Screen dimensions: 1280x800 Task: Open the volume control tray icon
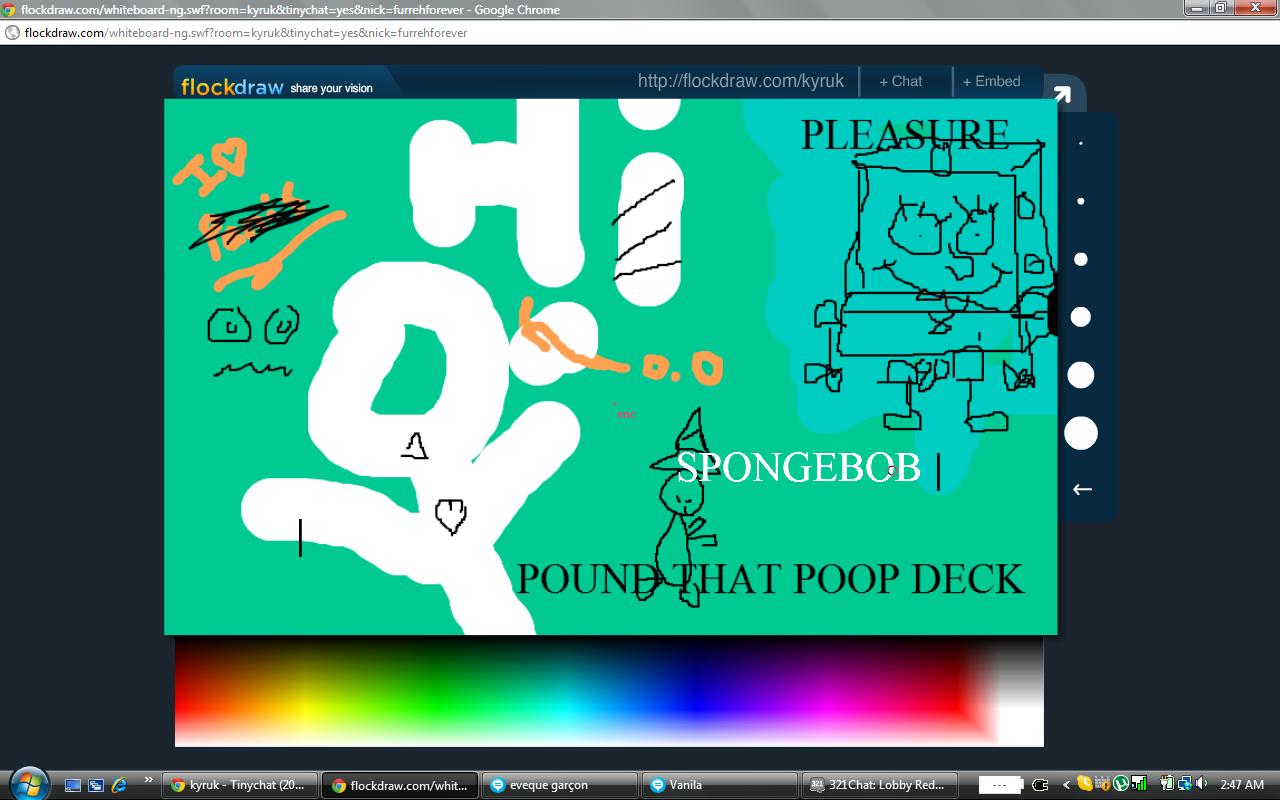1200,785
